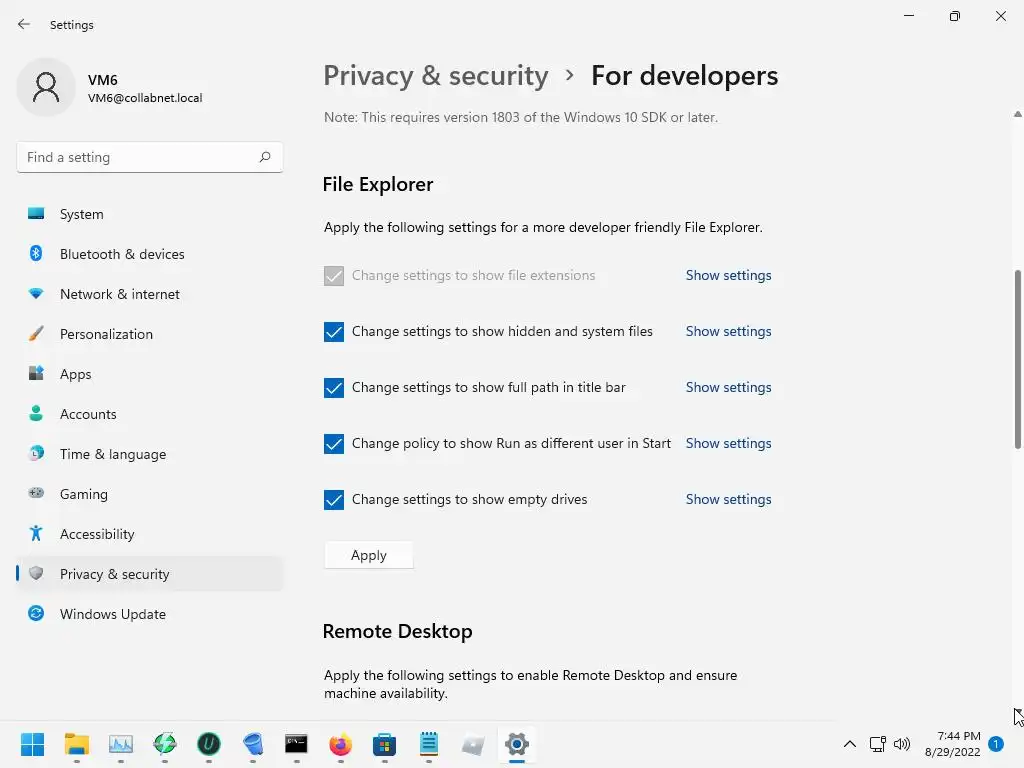Toggle show full path in title bar
The height and width of the screenshot is (768, 1024).
[x=334, y=388]
